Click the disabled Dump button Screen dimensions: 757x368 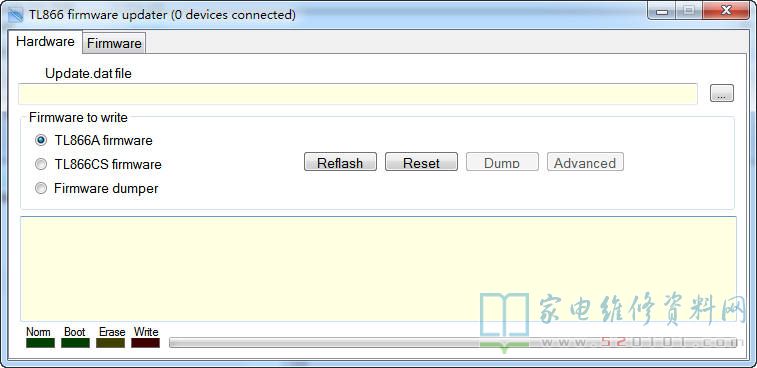tap(502, 162)
